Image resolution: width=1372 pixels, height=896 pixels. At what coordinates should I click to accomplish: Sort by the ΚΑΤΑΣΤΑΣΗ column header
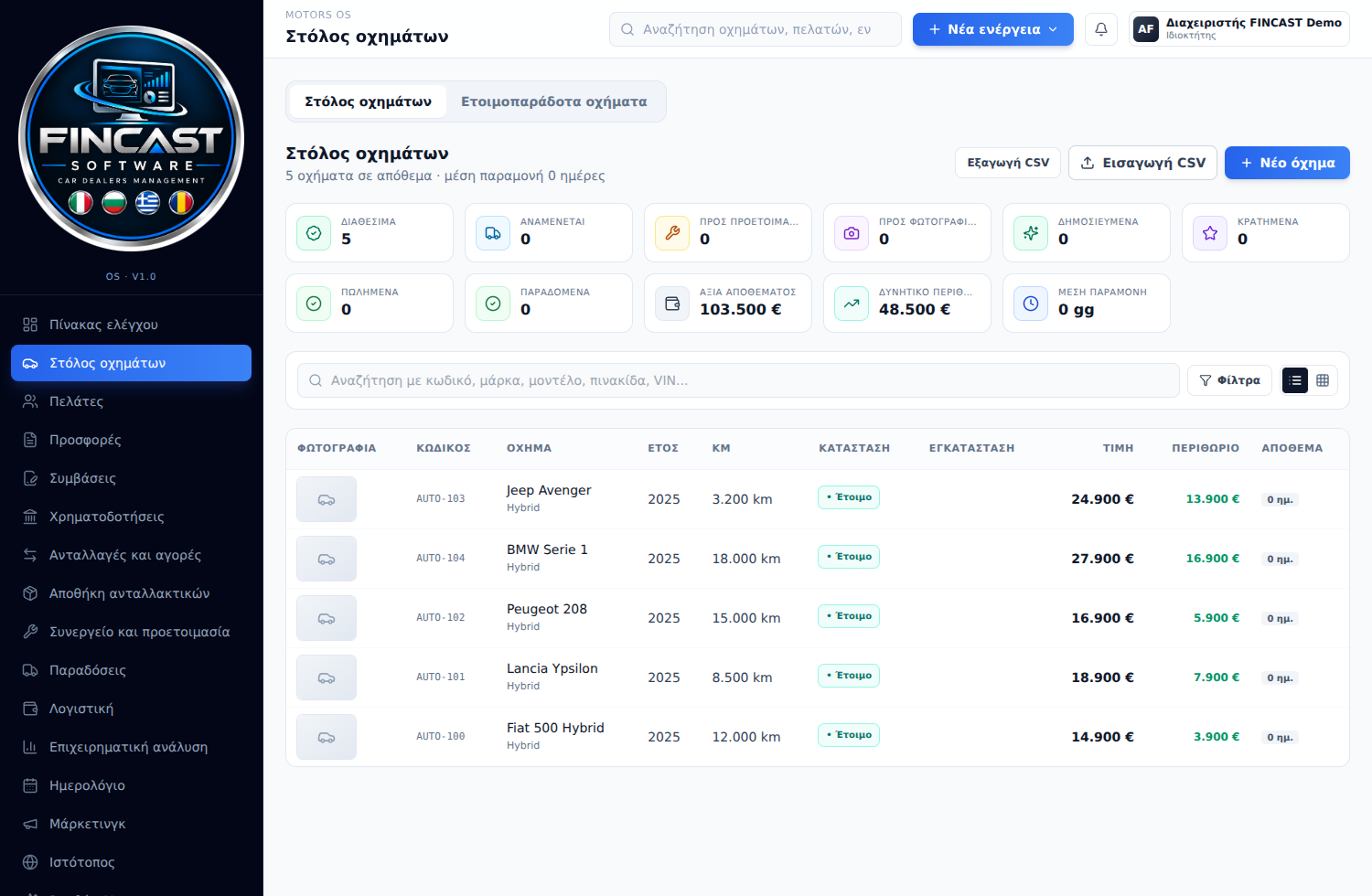coord(854,448)
